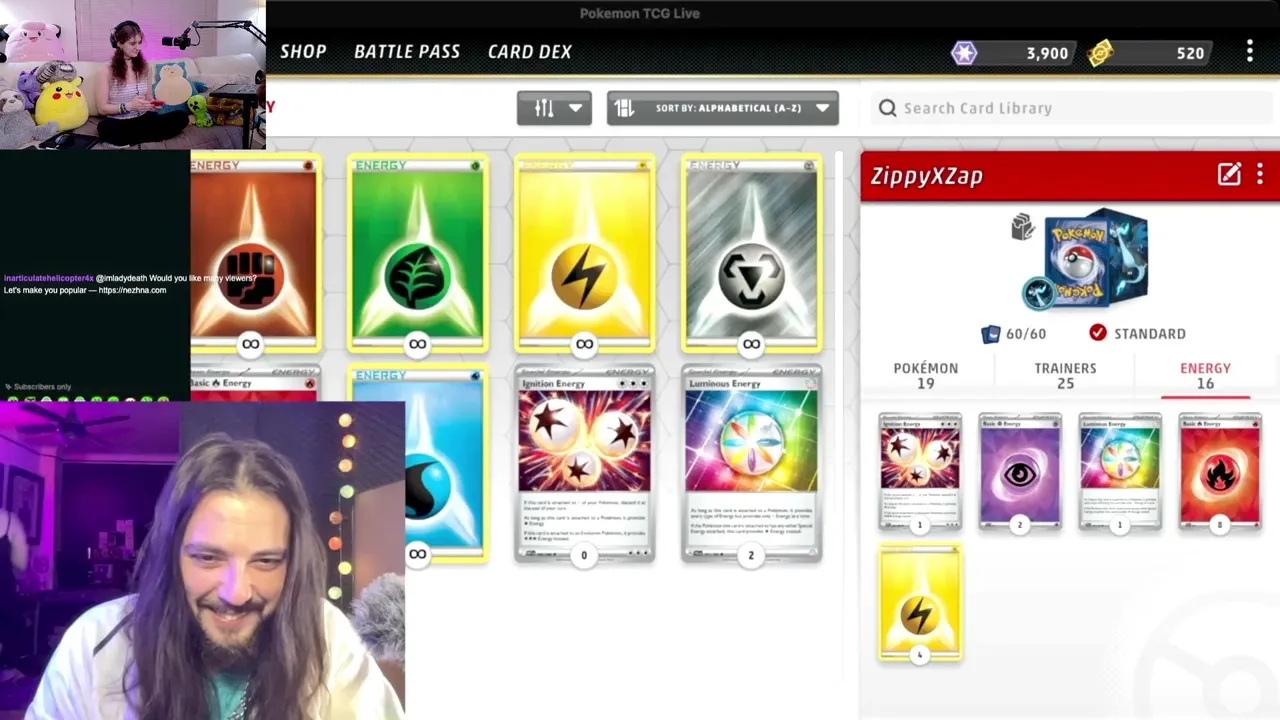Screen dimensions: 1280x720
Task: Click the Pokemon TCG Live window title
Action: [639, 13]
